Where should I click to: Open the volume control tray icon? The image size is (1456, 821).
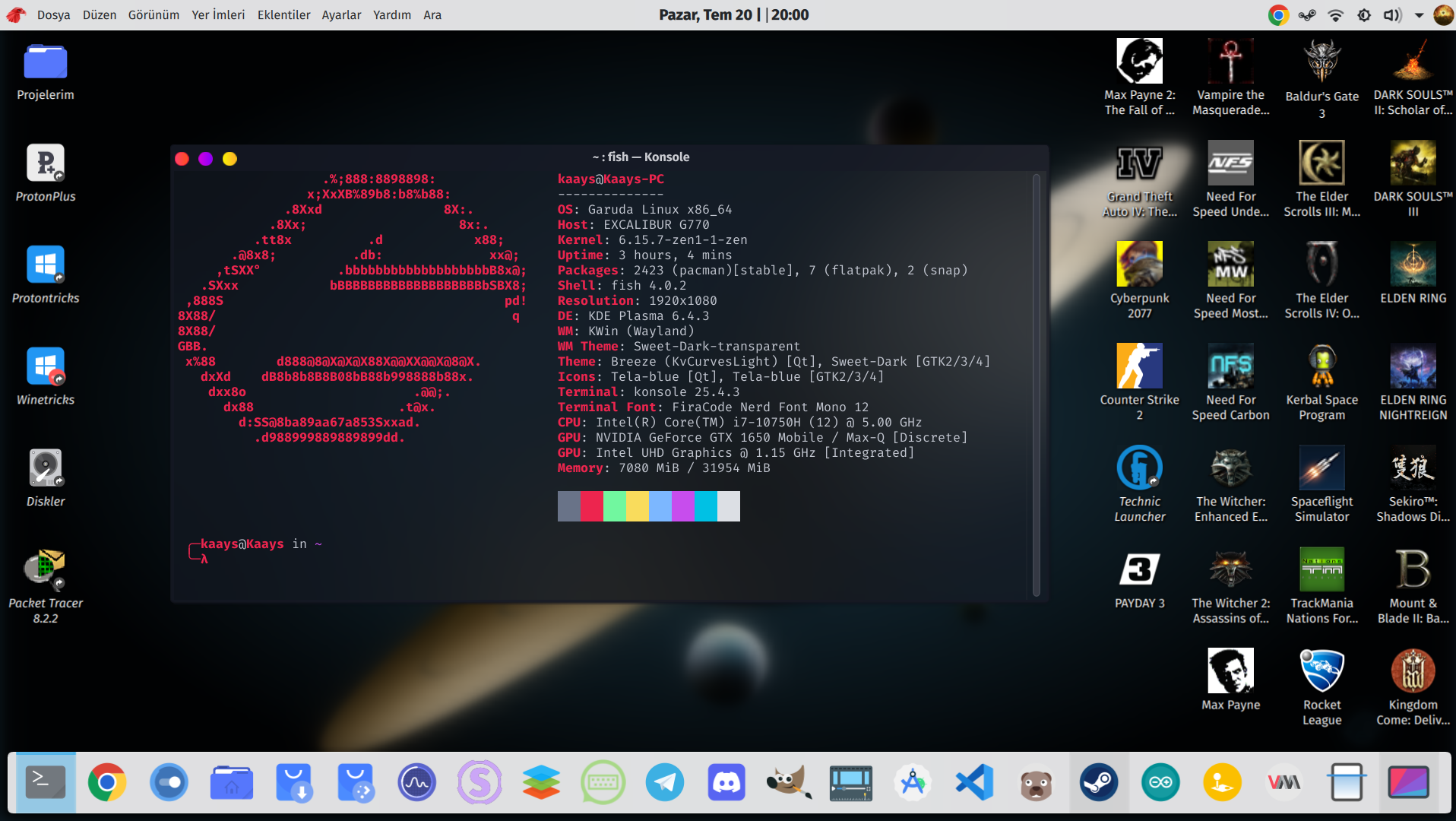click(1392, 15)
